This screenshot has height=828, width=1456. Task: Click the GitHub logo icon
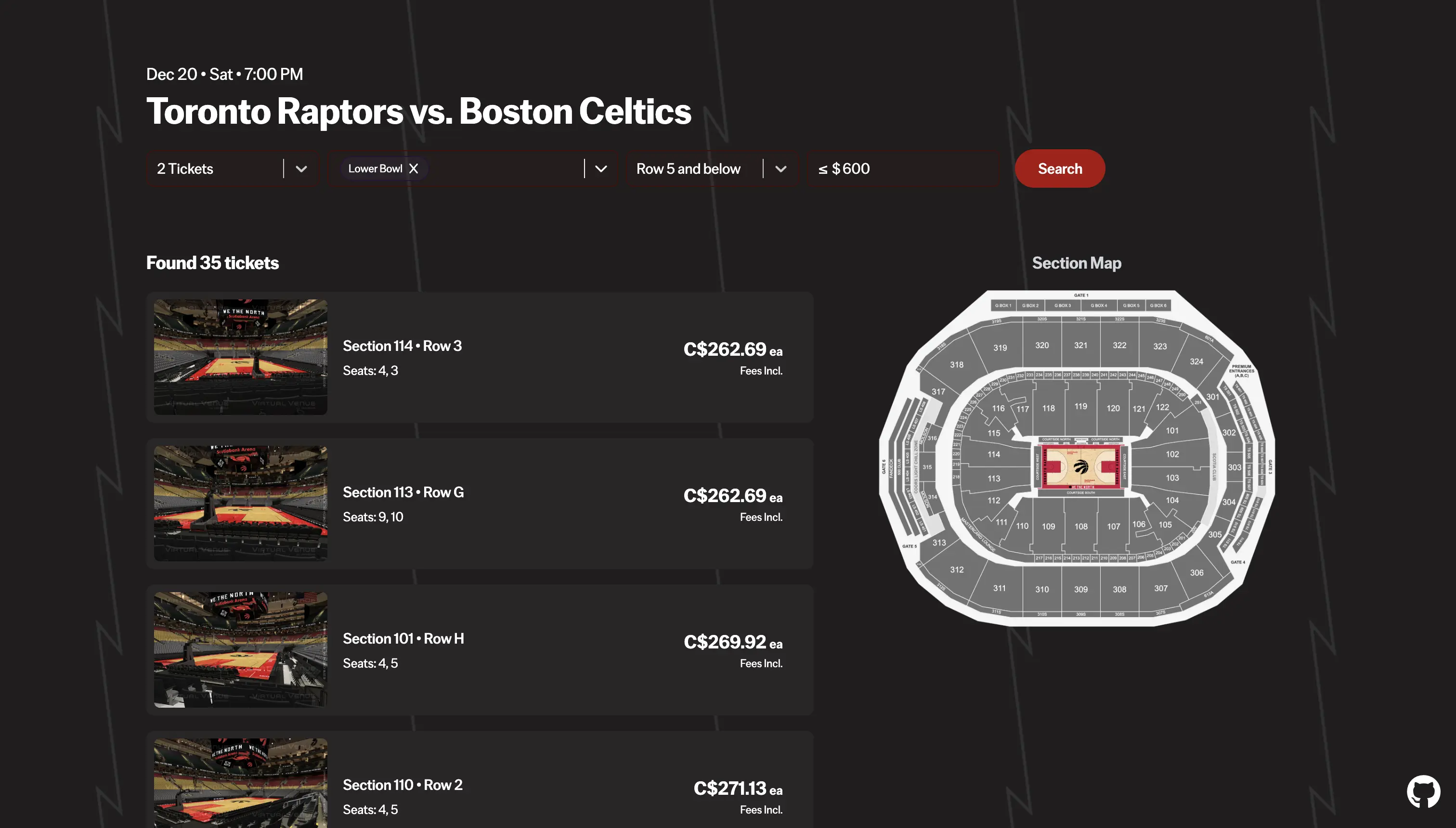(x=1423, y=791)
